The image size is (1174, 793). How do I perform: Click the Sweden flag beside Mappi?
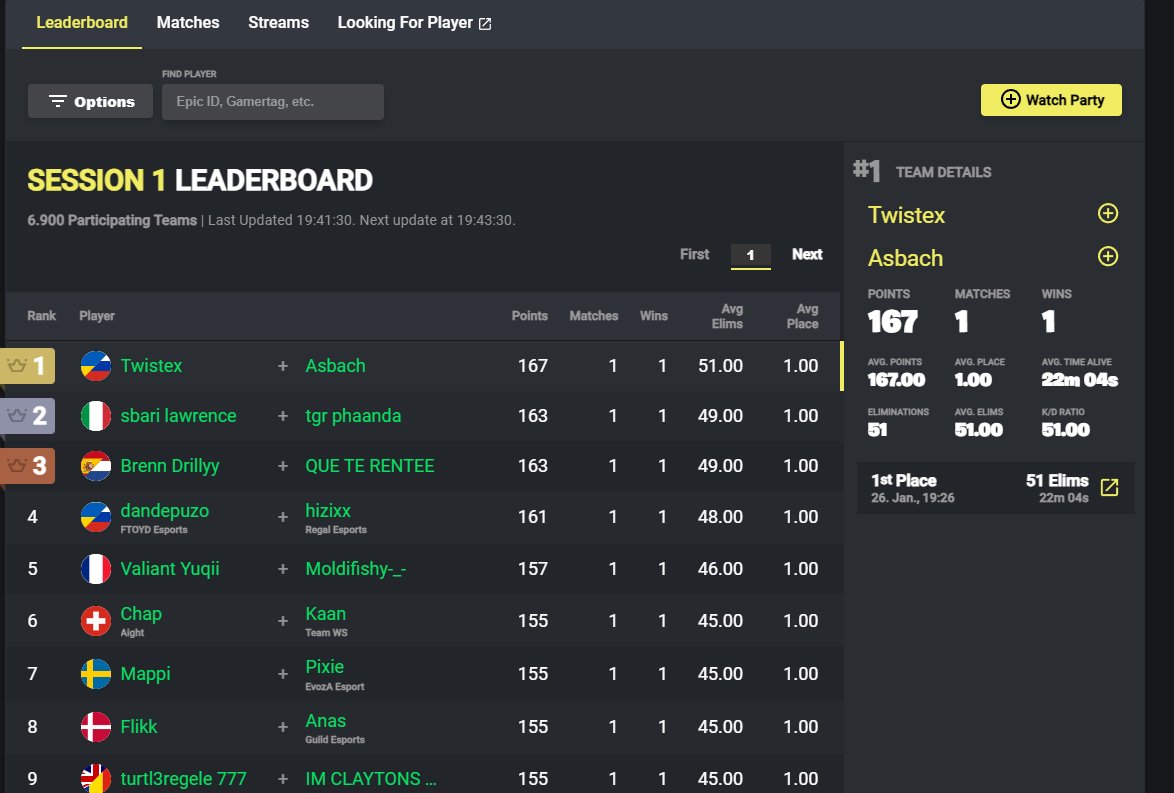pyautogui.click(x=96, y=674)
